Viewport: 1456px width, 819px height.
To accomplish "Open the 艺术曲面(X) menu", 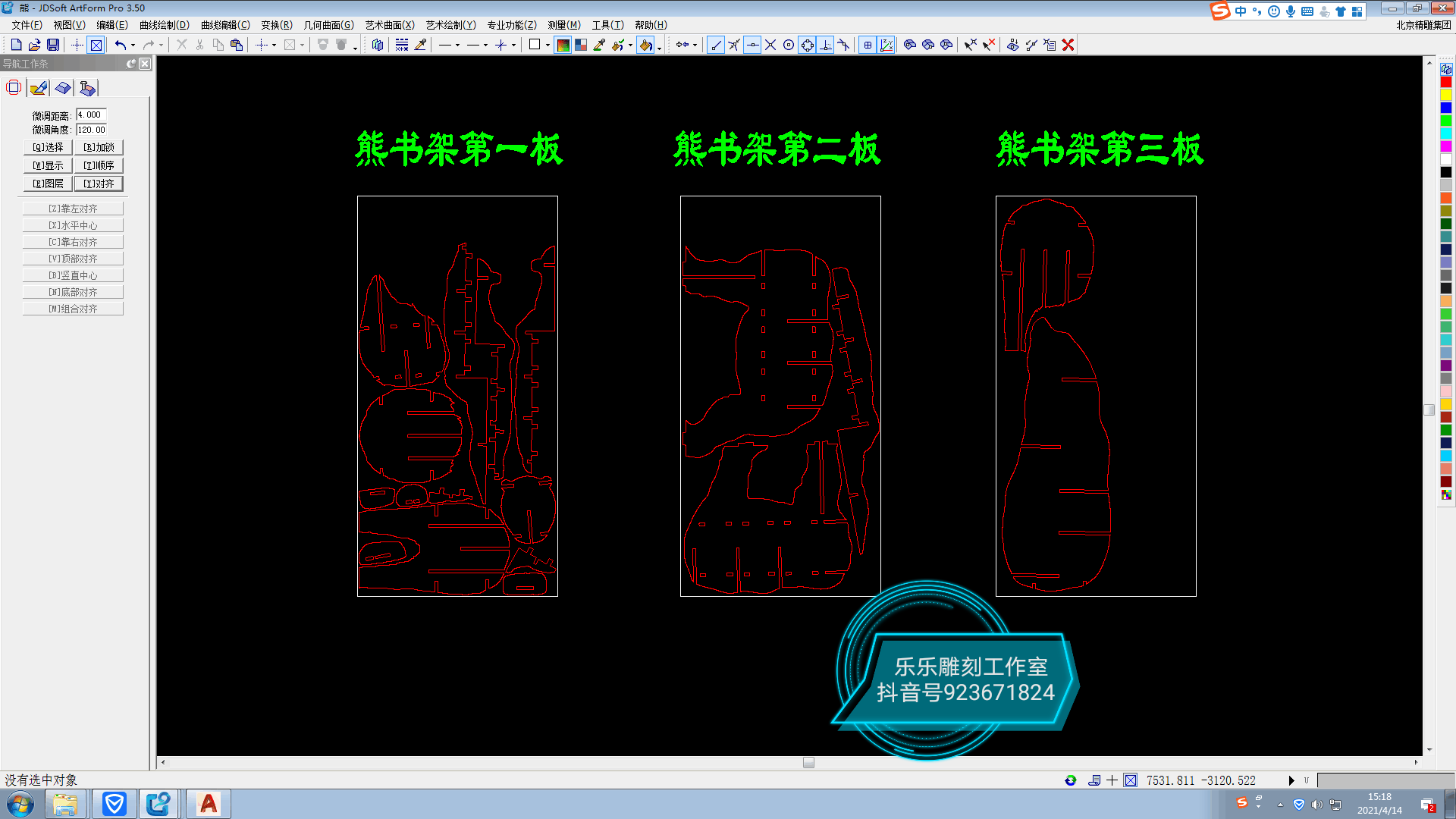I will coord(389,25).
